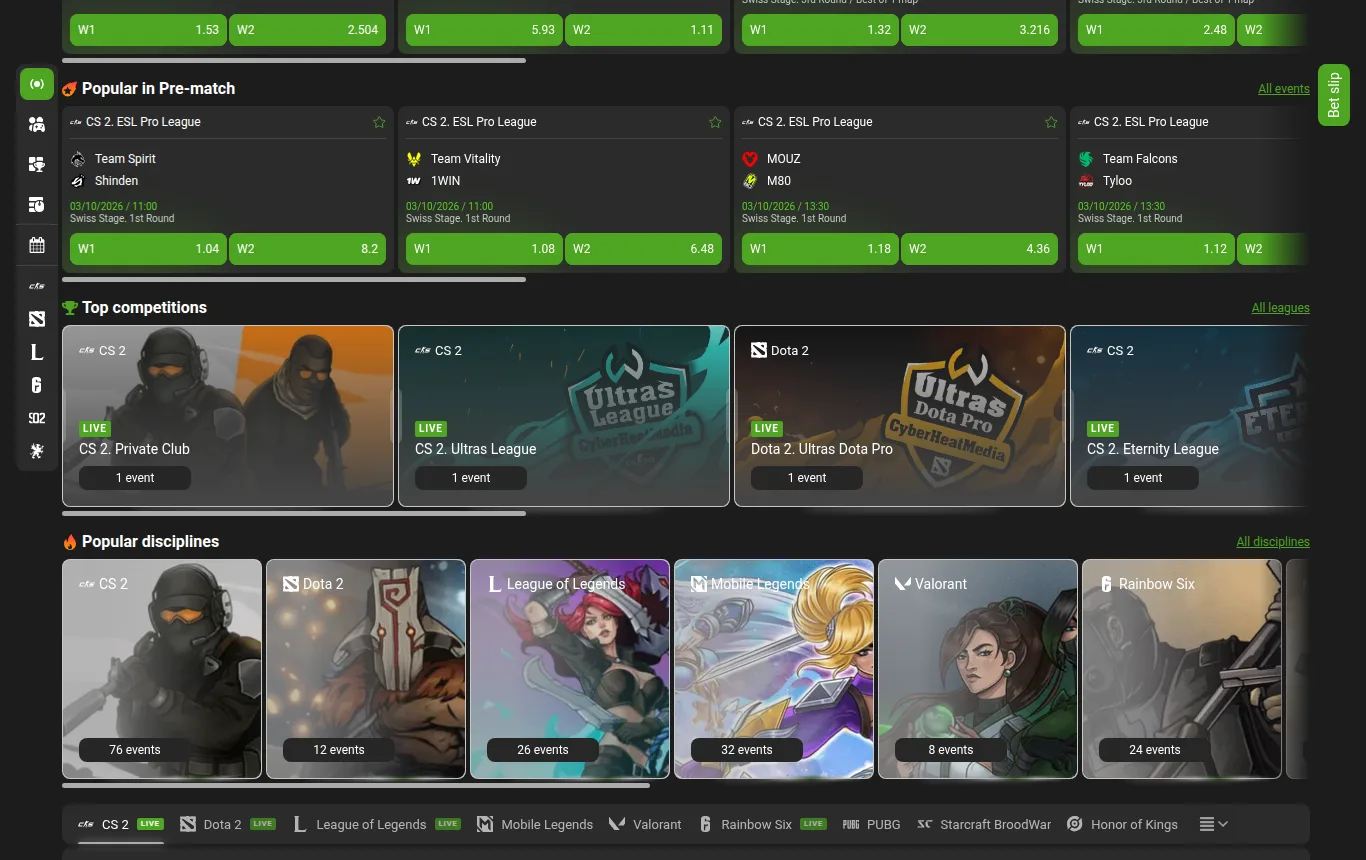Switch to the Honor of Kings tab
Image resolution: width=1366 pixels, height=860 pixels.
1122,824
